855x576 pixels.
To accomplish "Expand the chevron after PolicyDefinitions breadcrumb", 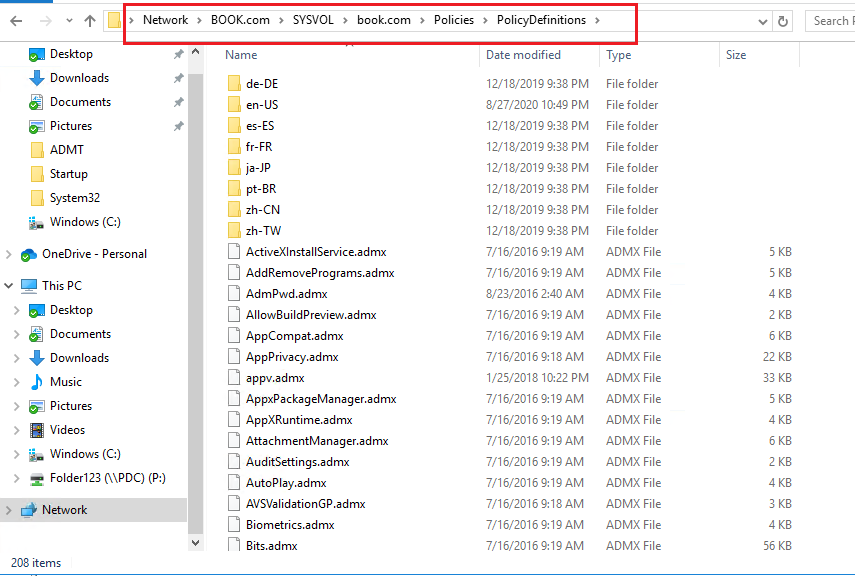I will pos(597,21).
